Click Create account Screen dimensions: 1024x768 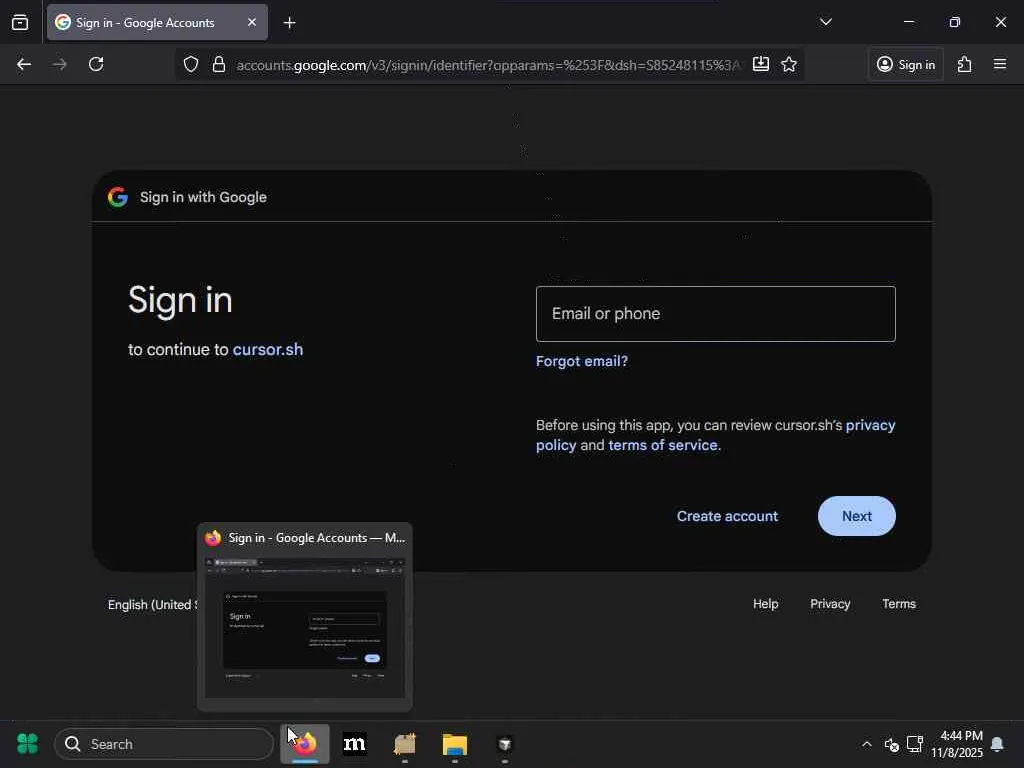[x=727, y=516]
